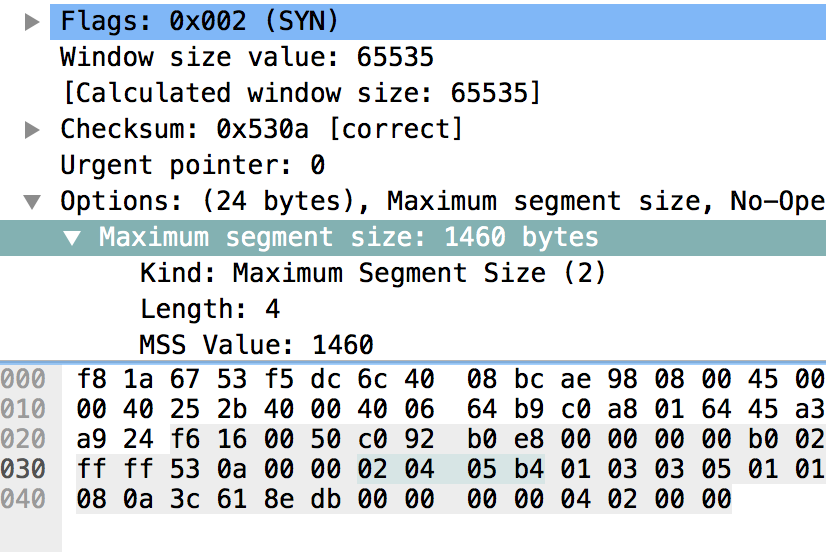Choose the Urgent pointer: 0 row
The height and width of the screenshot is (552, 826).
(192, 165)
